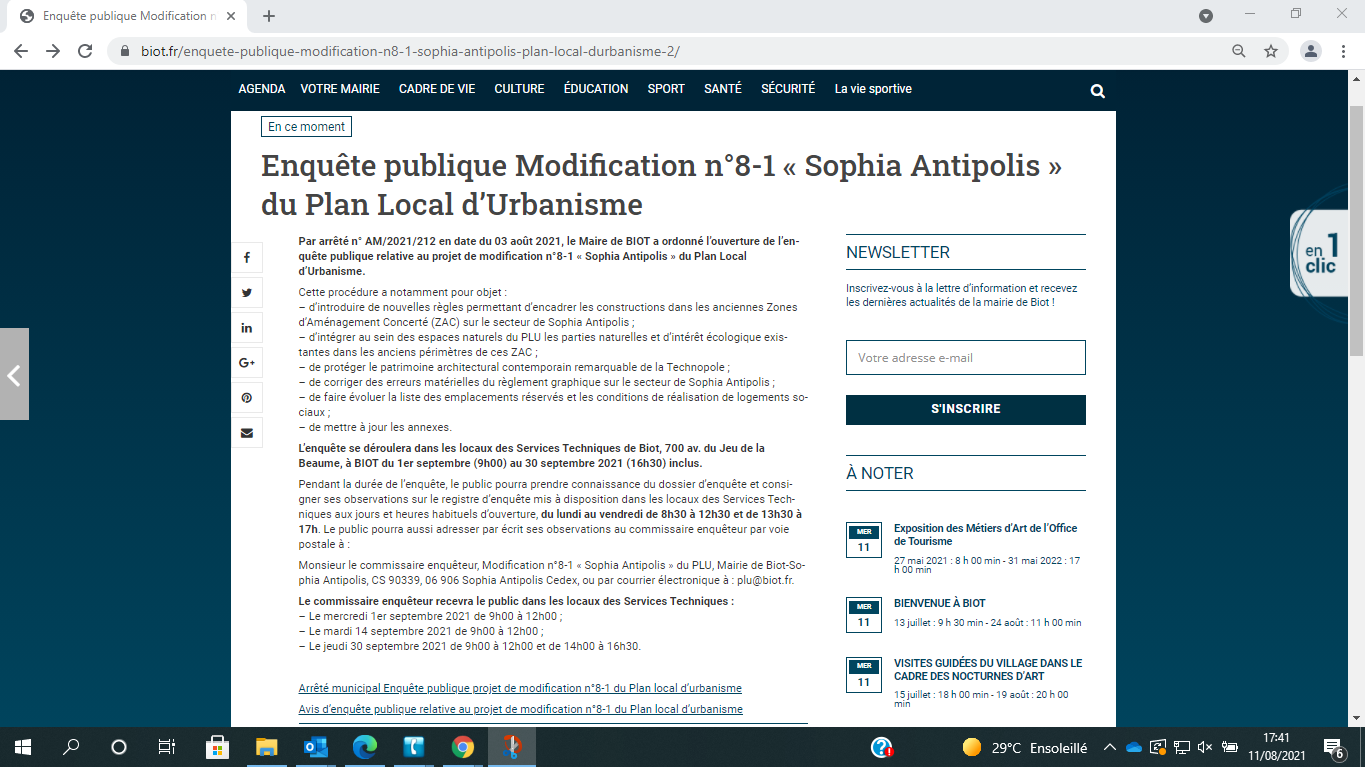Open the browser zoom magnifier icon
Screen dimensions: 1365x767
tap(1239, 51)
